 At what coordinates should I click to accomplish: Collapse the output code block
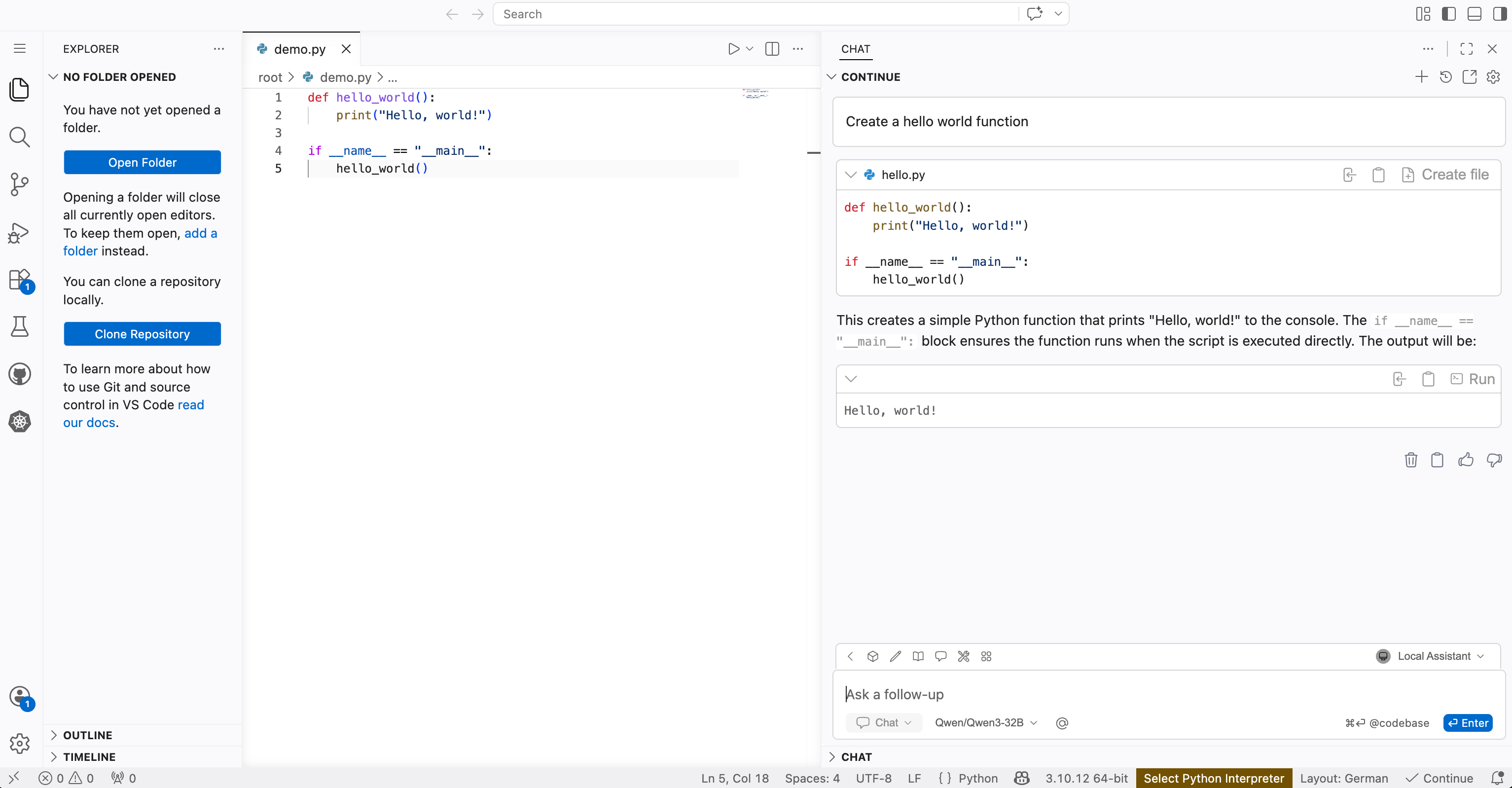tap(851, 379)
